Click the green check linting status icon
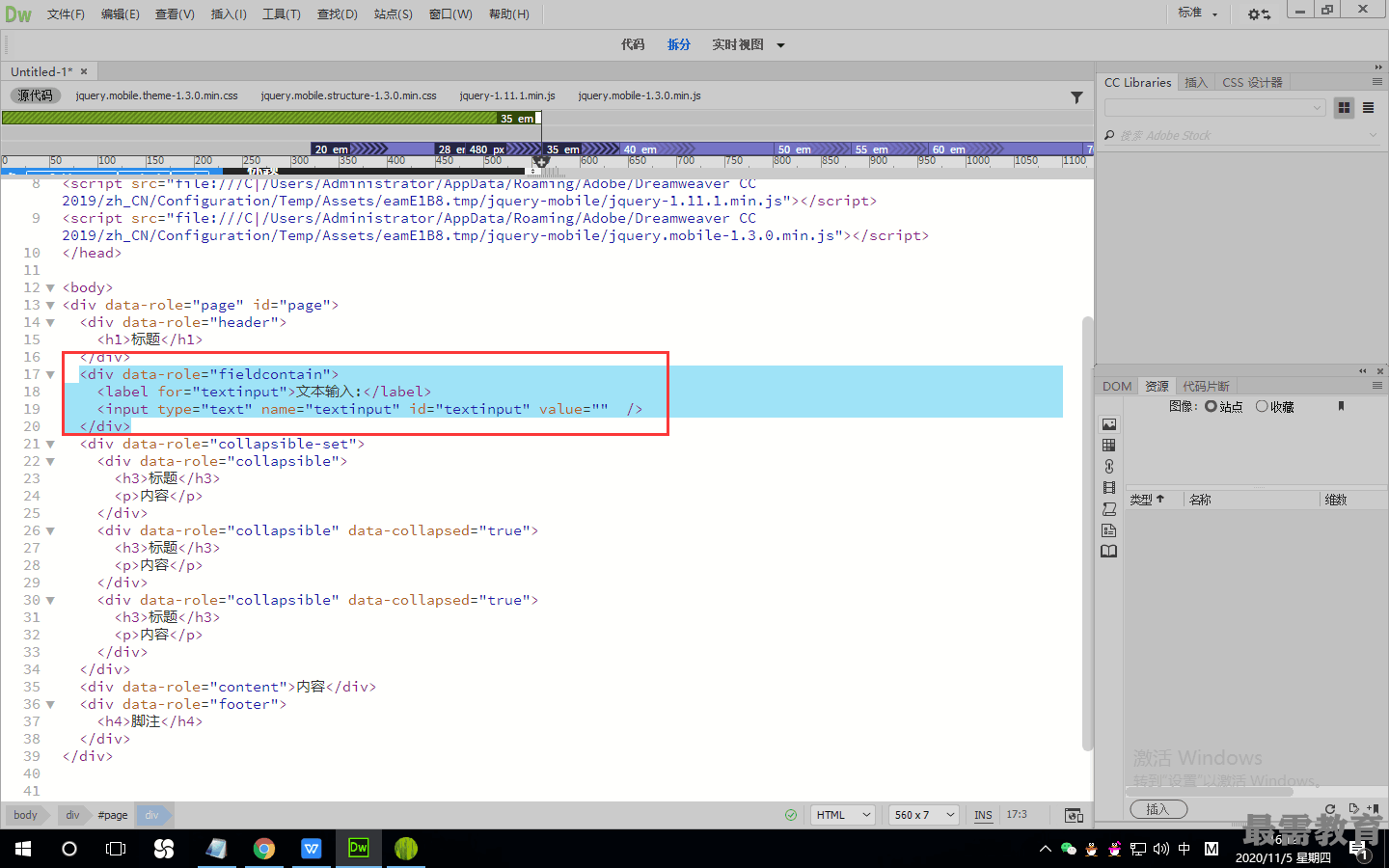 coord(791,815)
